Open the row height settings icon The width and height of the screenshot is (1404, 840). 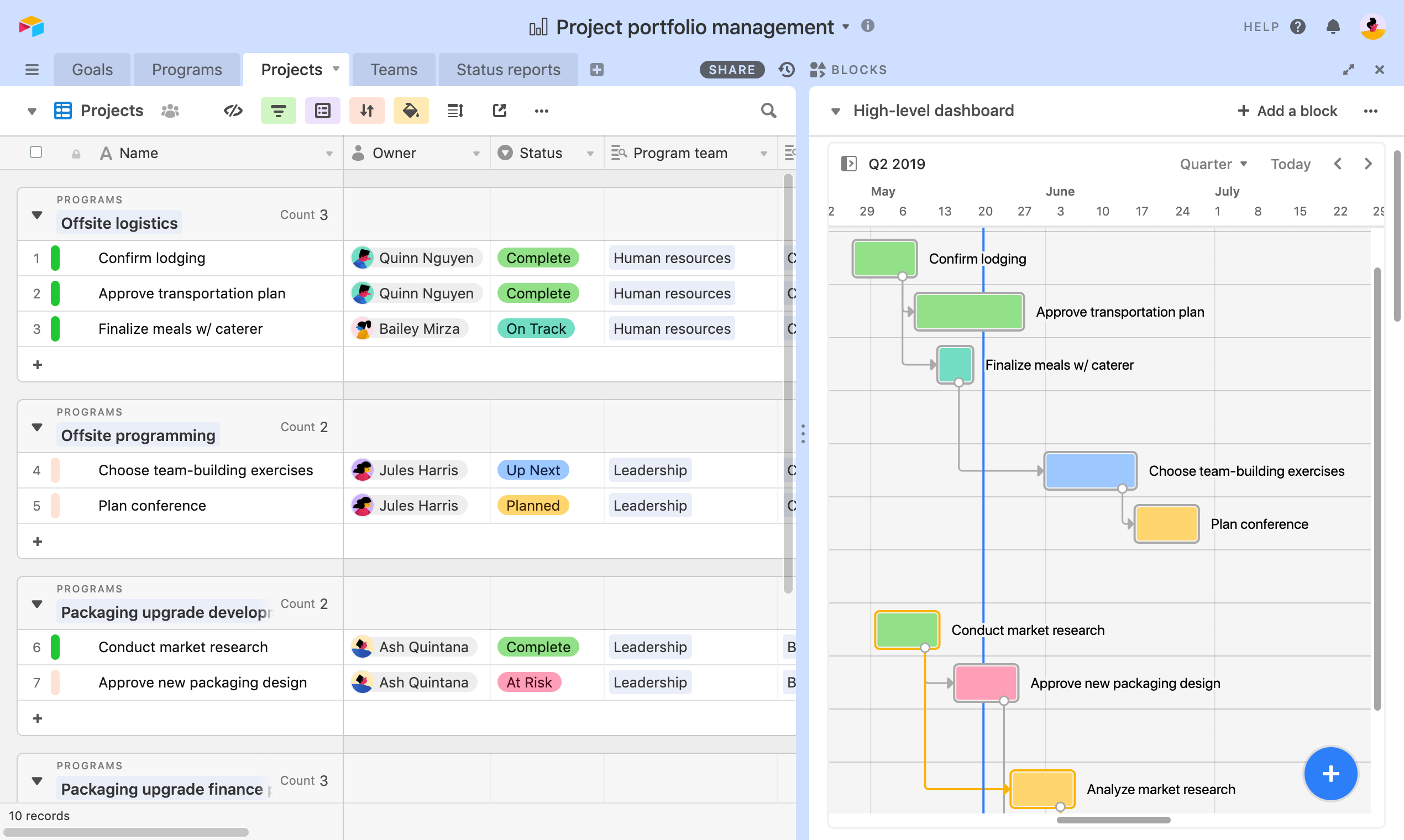(x=455, y=111)
